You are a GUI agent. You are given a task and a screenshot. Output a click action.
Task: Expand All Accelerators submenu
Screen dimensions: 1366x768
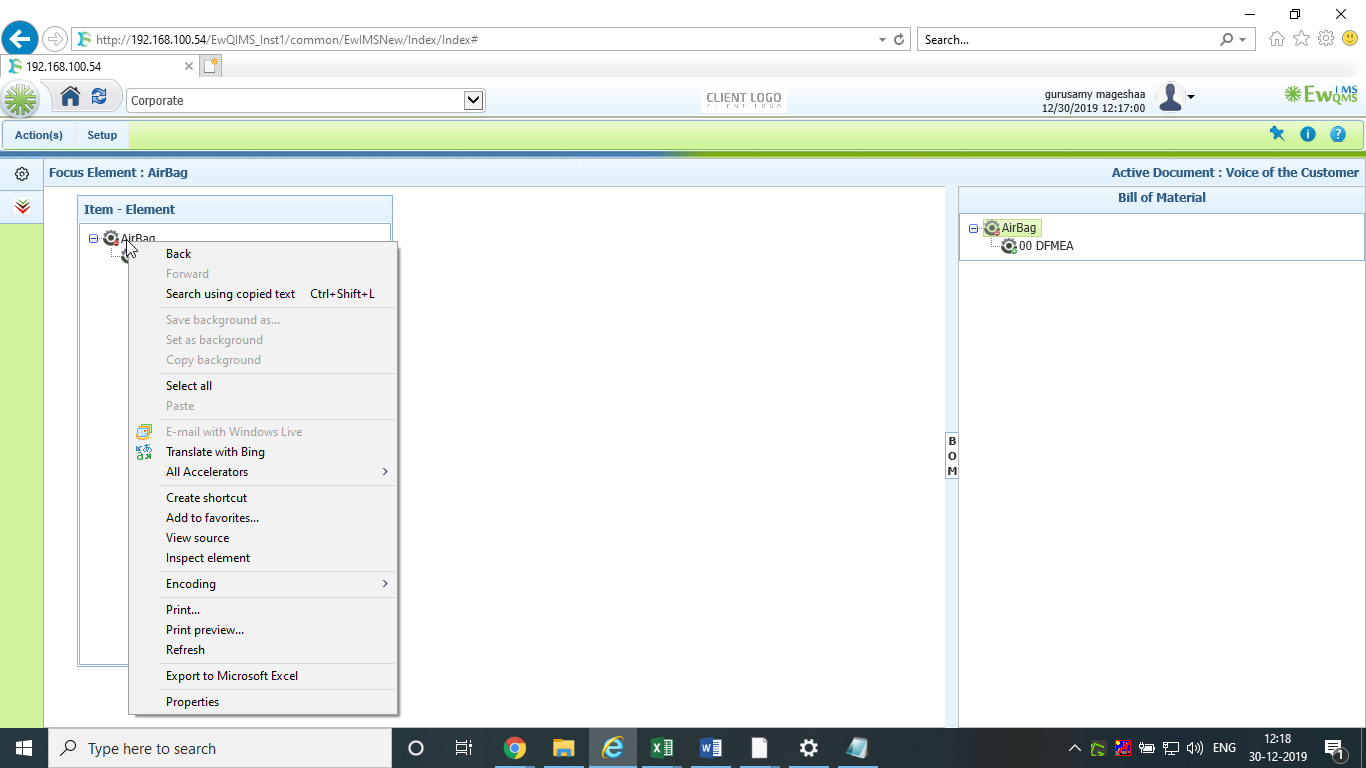point(263,472)
